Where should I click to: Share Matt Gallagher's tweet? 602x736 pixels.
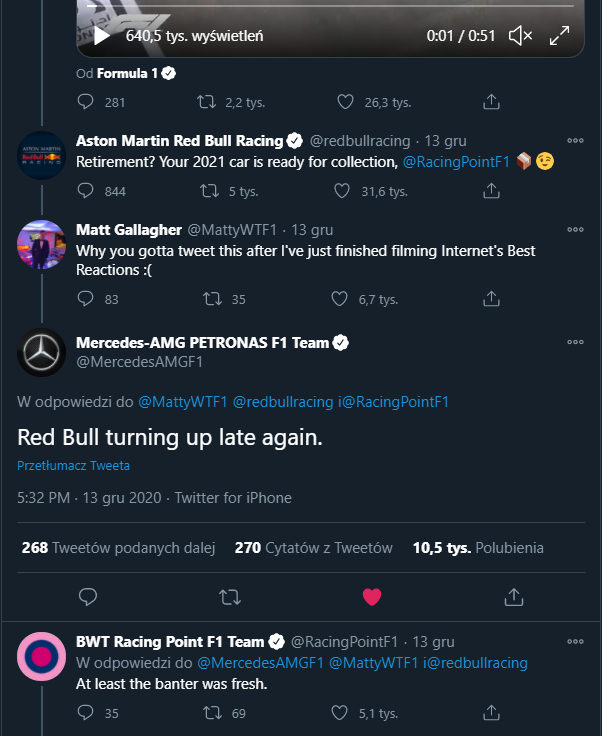tap(492, 298)
